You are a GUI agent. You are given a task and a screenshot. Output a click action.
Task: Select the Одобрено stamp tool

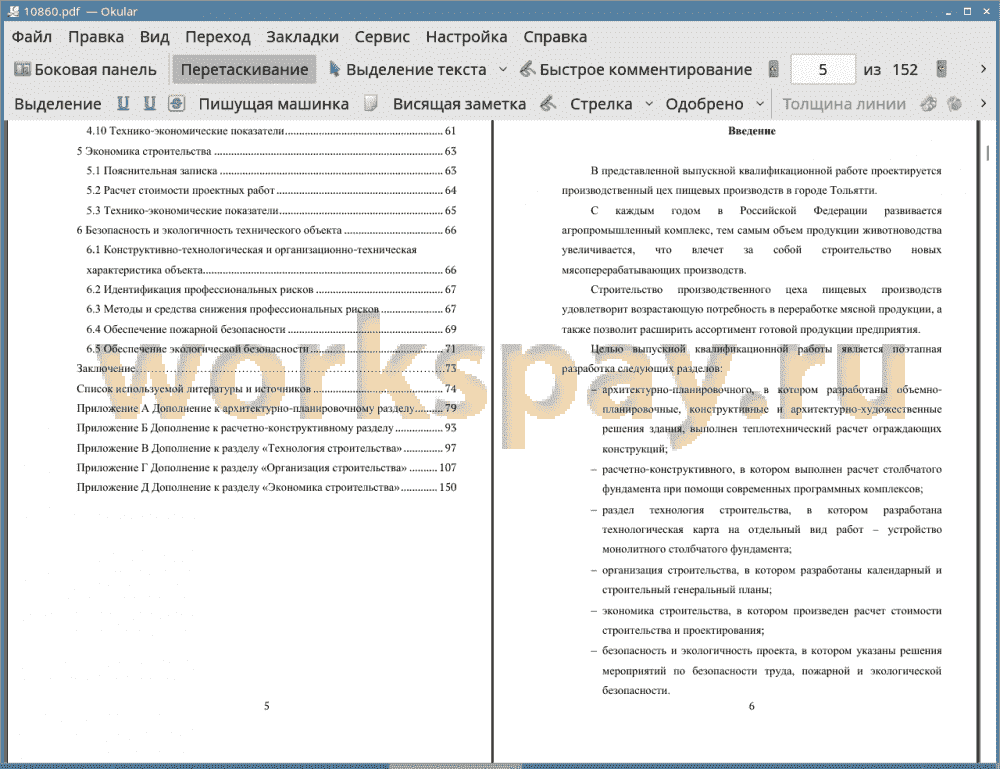(x=704, y=104)
